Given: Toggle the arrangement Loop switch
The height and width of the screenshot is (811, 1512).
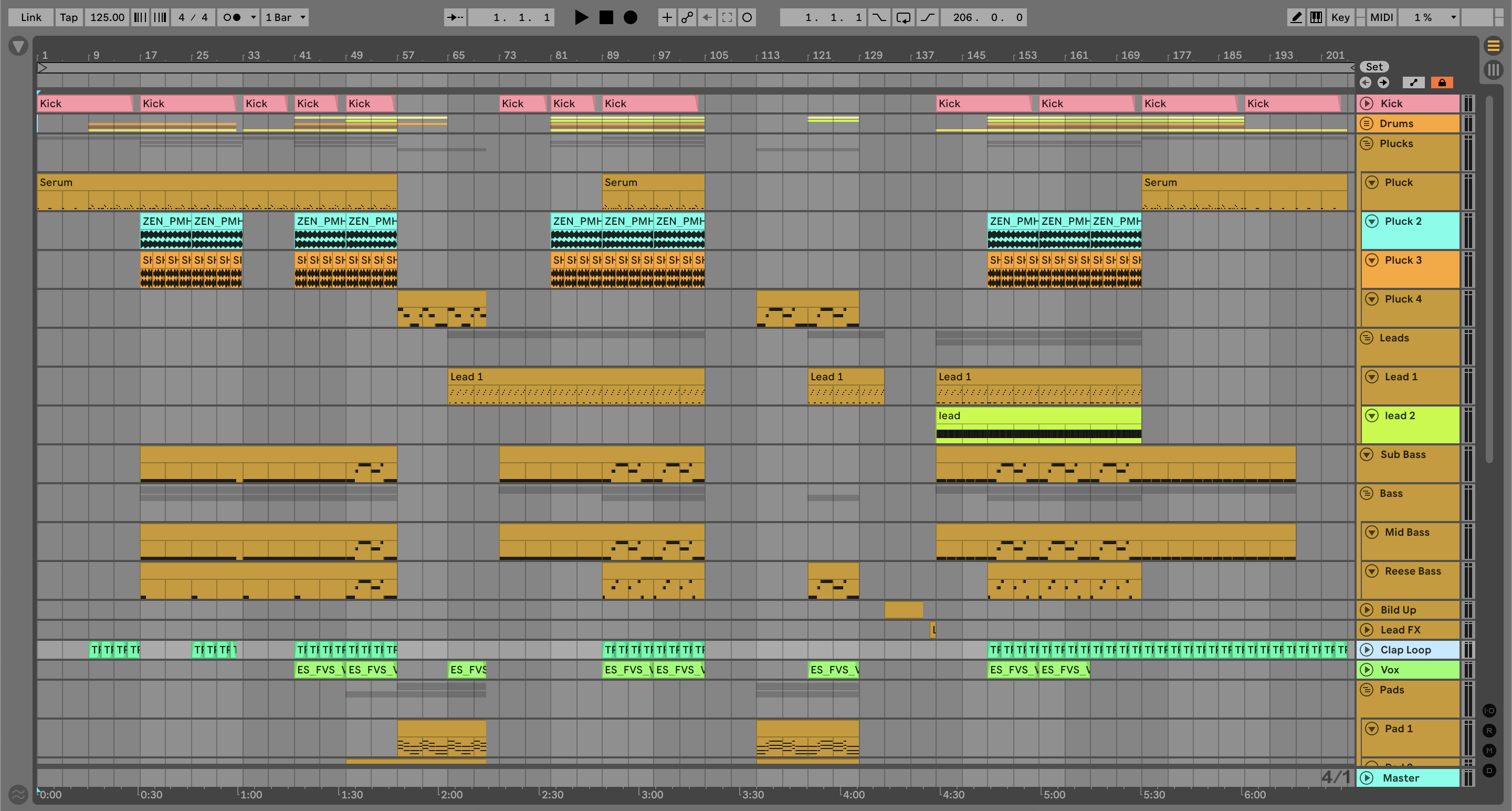Looking at the screenshot, I should point(904,18).
